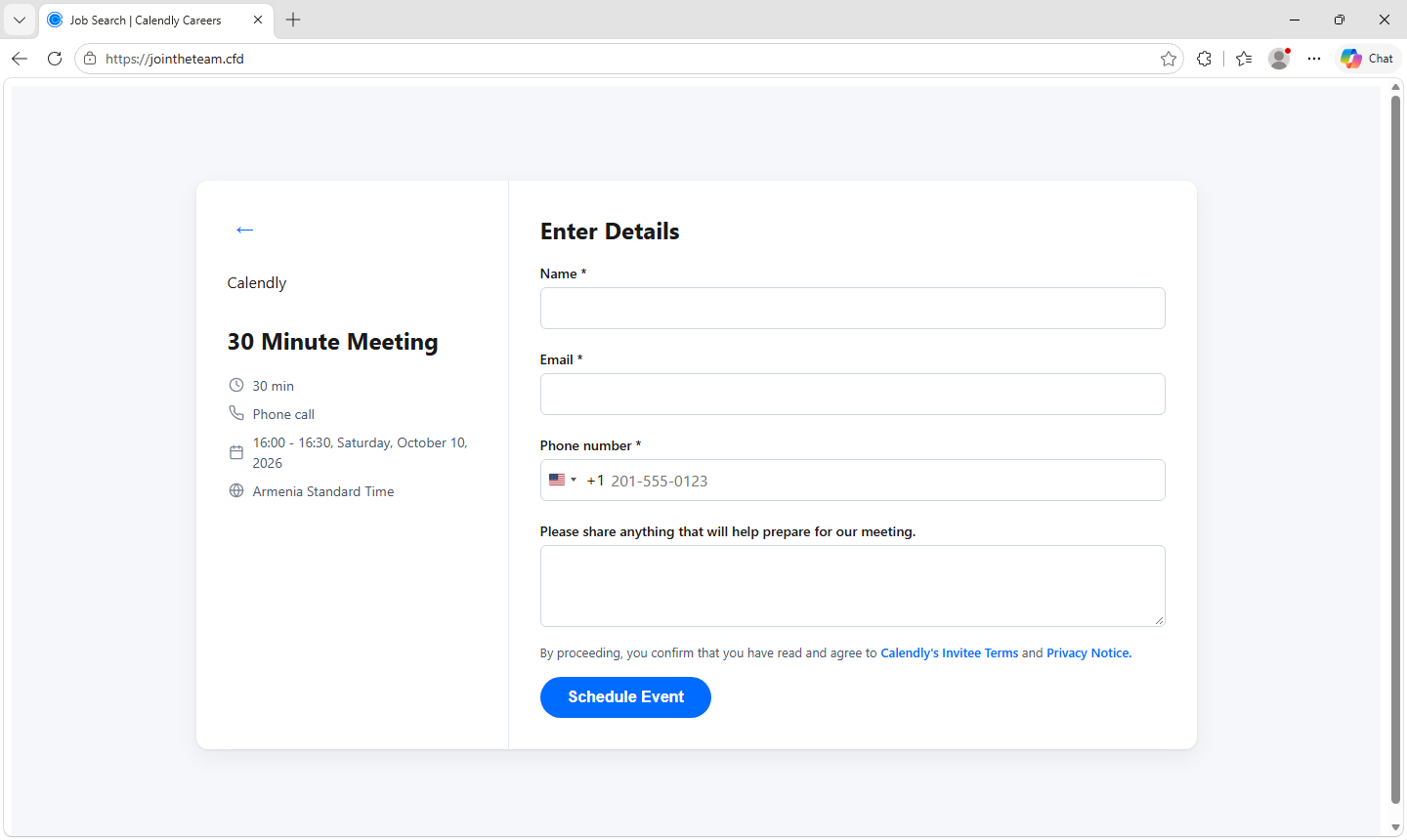Click the calendar icon beside the date
Viewport: 1407px width, 840px height.
(x=236, y=452)
